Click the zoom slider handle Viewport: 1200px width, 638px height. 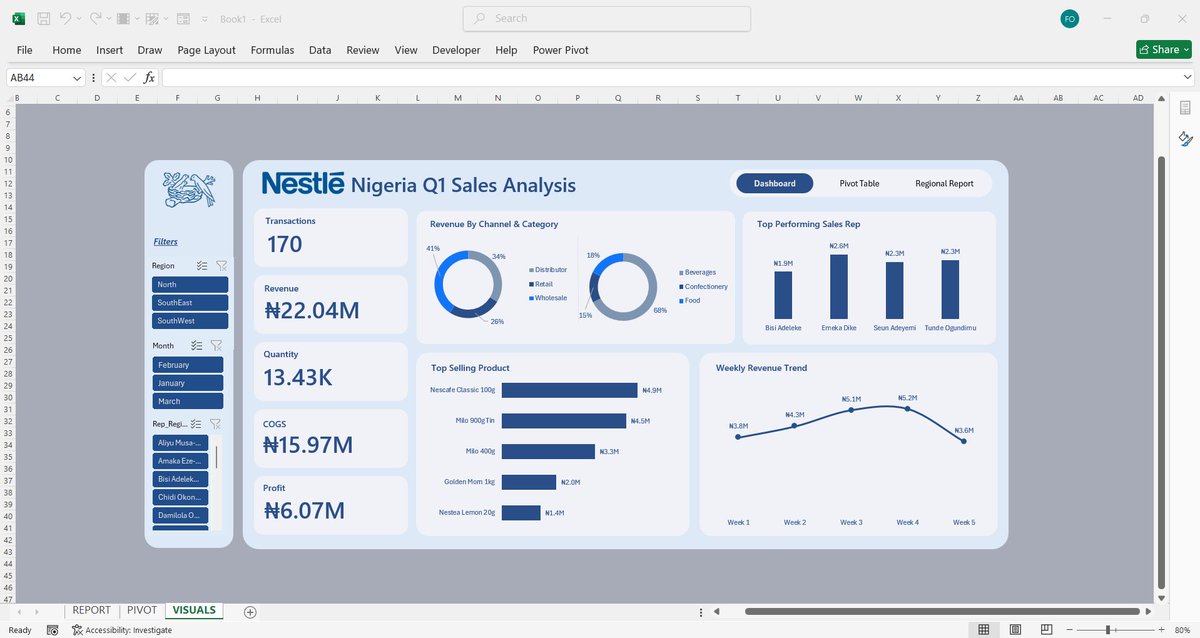click(1108, 630)
